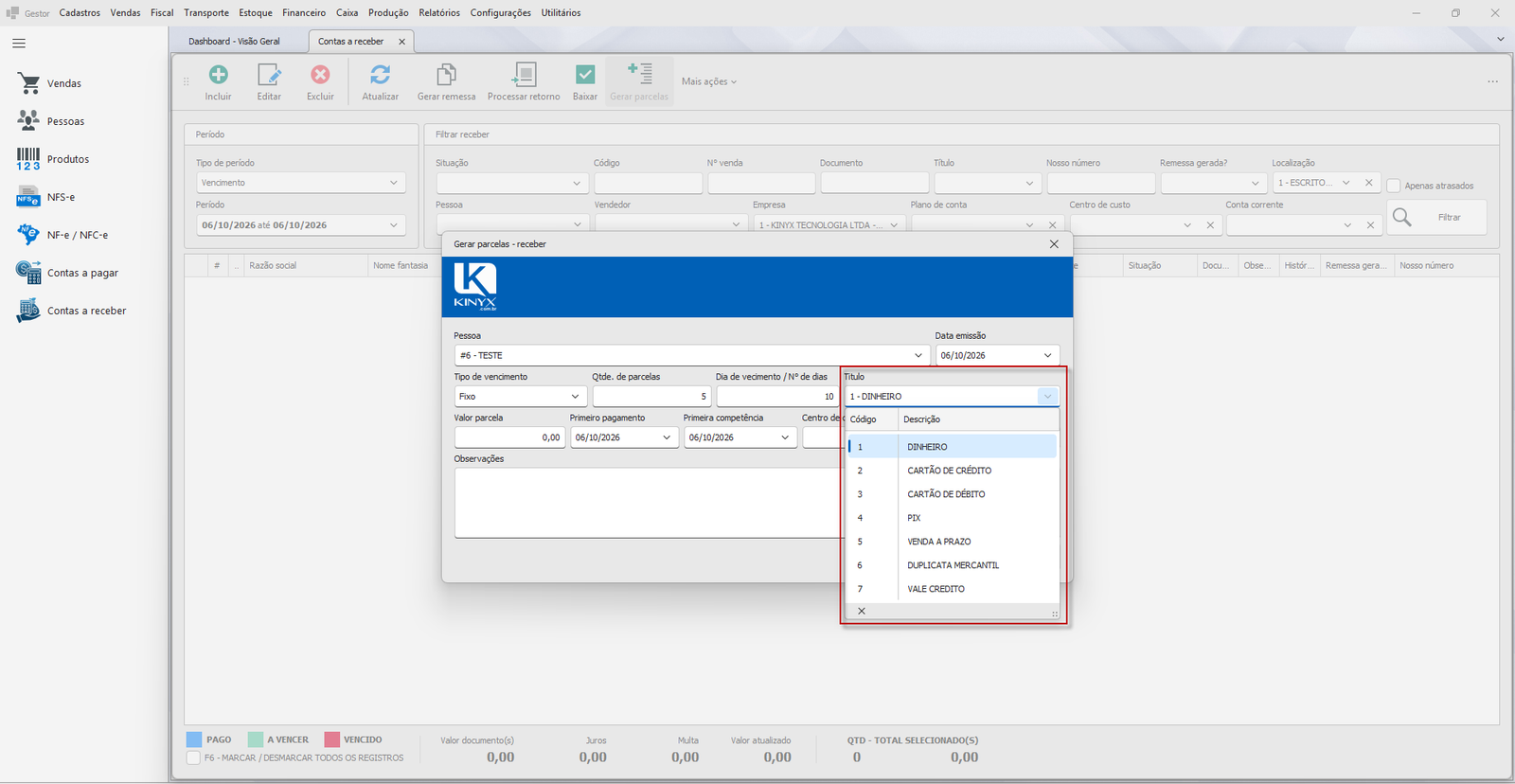Open the Data emissão date picker
1515x784 pixels.
click(x=1047, y=356)
